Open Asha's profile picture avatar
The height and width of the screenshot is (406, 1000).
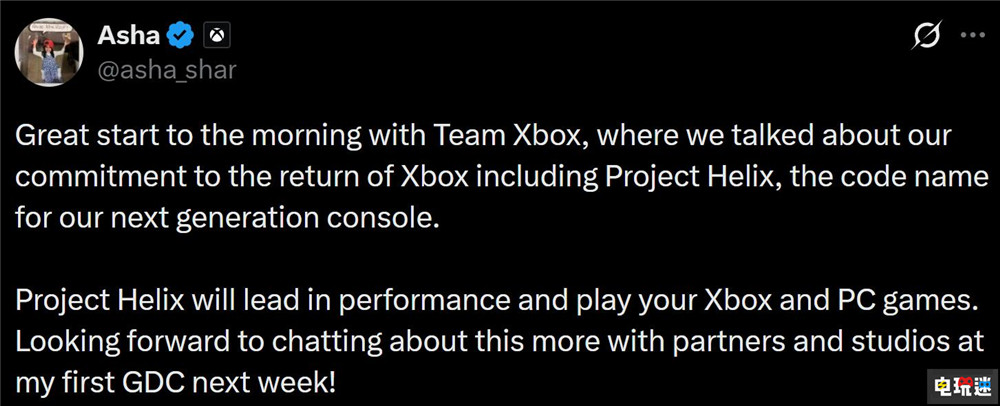point(49,50)
